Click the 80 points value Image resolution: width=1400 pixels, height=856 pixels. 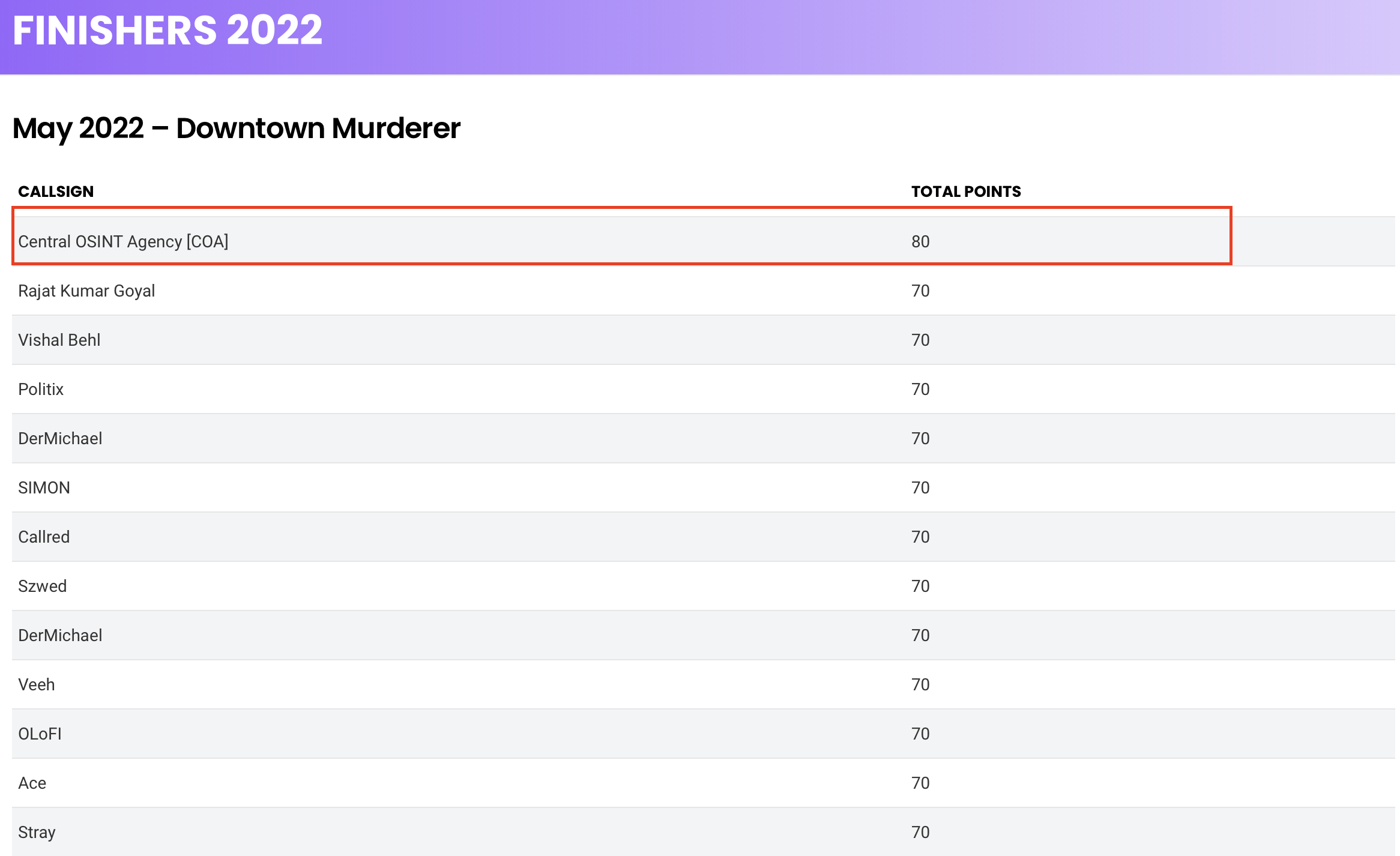tap(920, 241)
